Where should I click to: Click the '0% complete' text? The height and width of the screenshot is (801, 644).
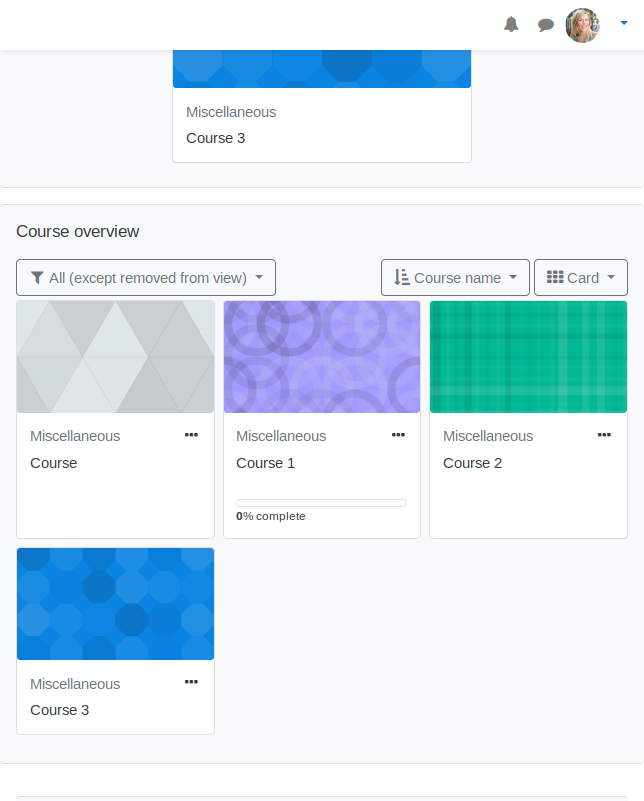pyautogui.click(x=271, y=516)
